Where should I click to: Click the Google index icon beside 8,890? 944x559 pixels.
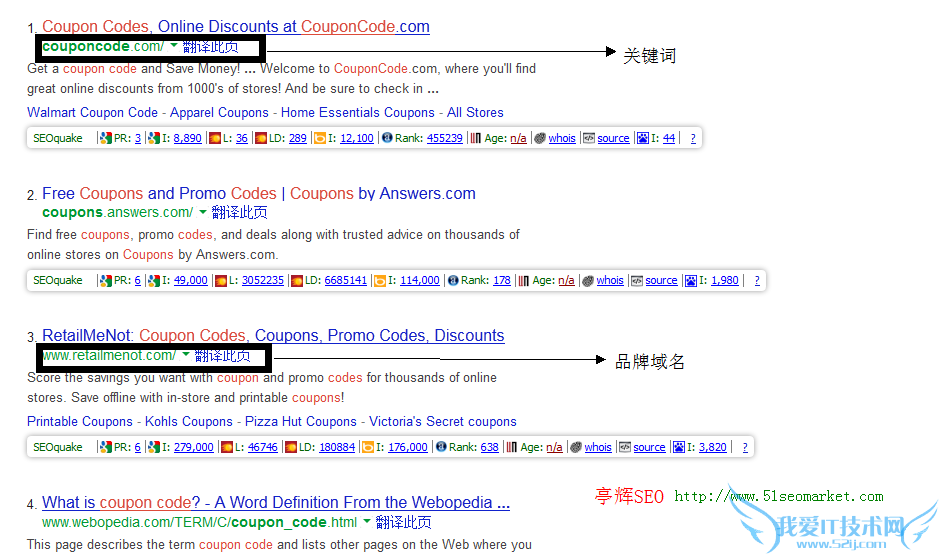(154, 138)
